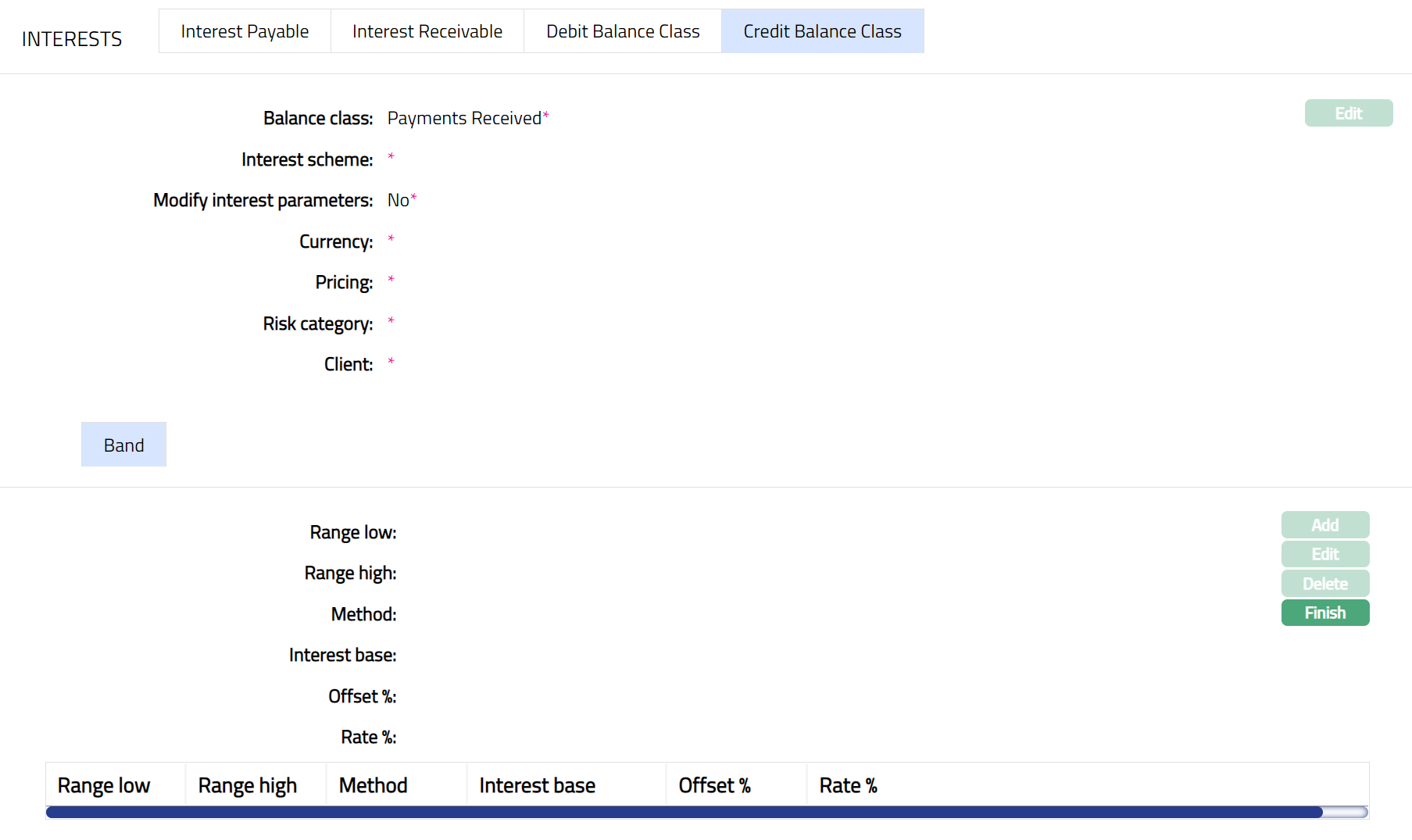The image size is (1412, 840).
Task: Click the INTERESTS page heading
Action: (x=72, y=39)
